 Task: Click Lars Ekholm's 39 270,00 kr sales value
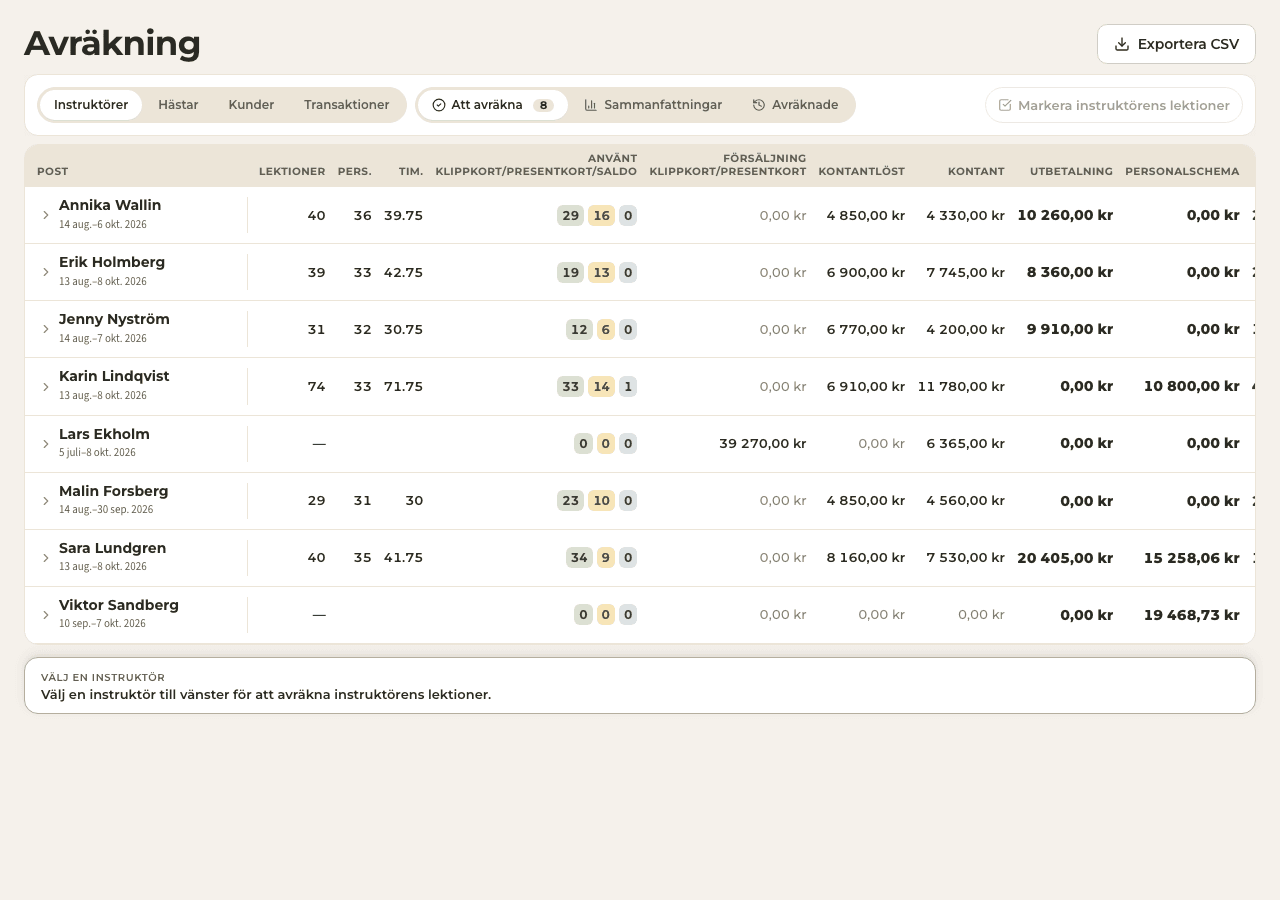click(x=762, y=443)
